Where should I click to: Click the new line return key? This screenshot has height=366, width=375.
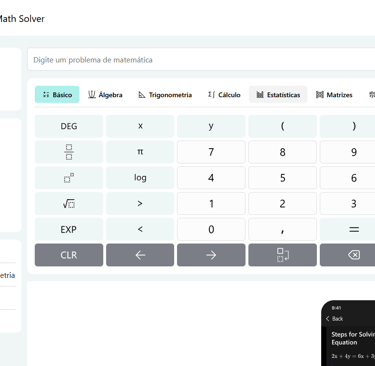click(282, 255)
